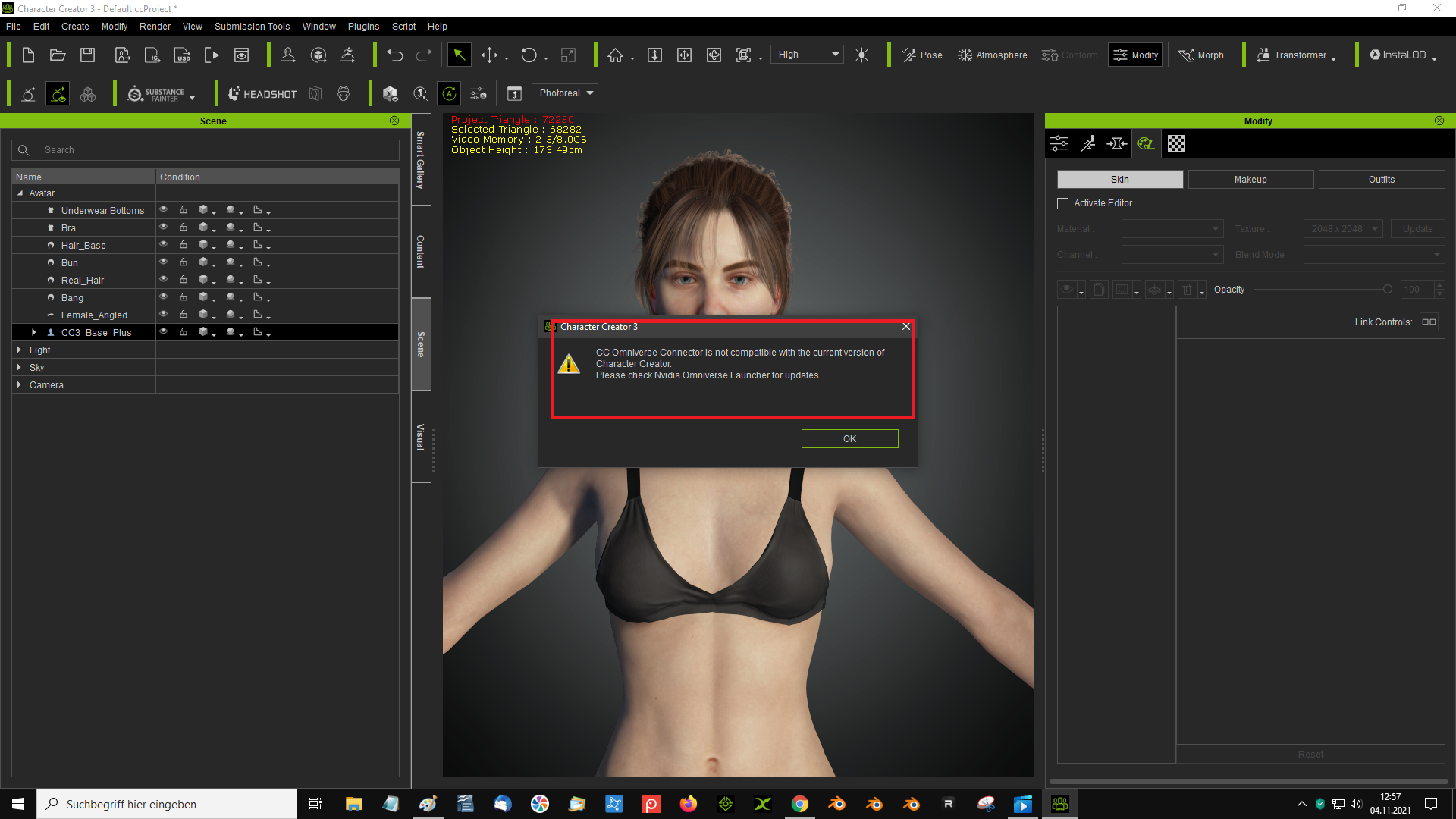The height and width of the screenshot is (819, 1456).
Task: Toggle visibility of the Bra item
Action: click(163, 227)
